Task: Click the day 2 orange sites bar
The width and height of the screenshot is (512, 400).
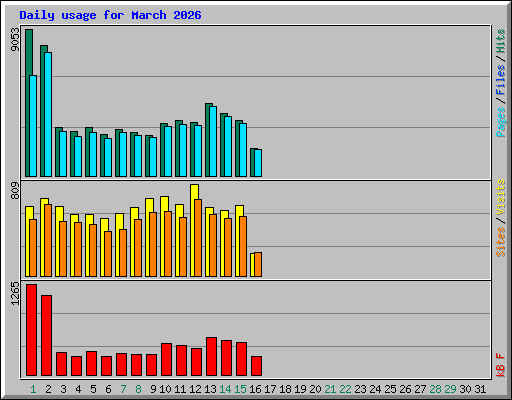Action: coord(48,240)
